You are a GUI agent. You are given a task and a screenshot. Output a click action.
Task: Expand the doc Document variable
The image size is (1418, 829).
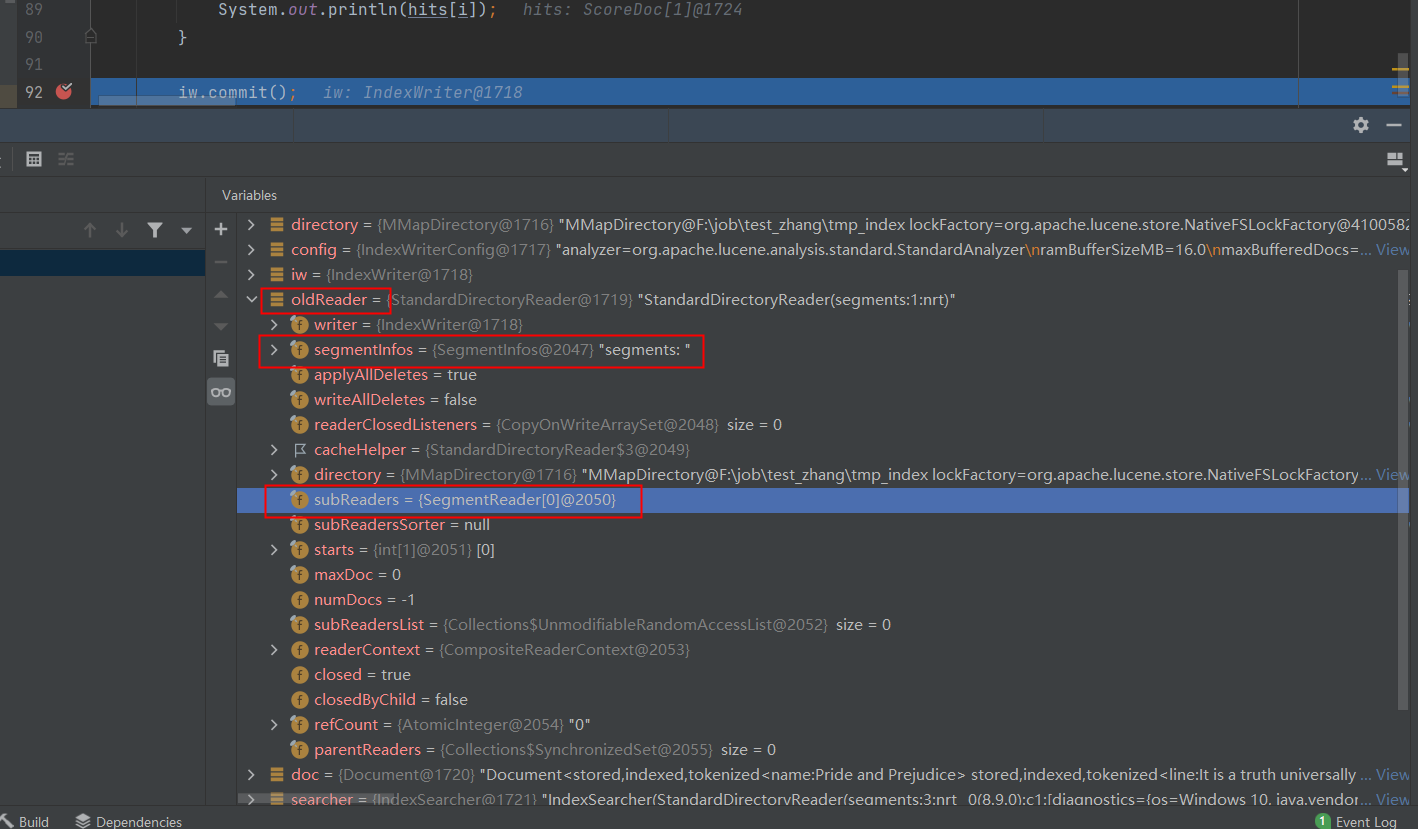[251, 775]
